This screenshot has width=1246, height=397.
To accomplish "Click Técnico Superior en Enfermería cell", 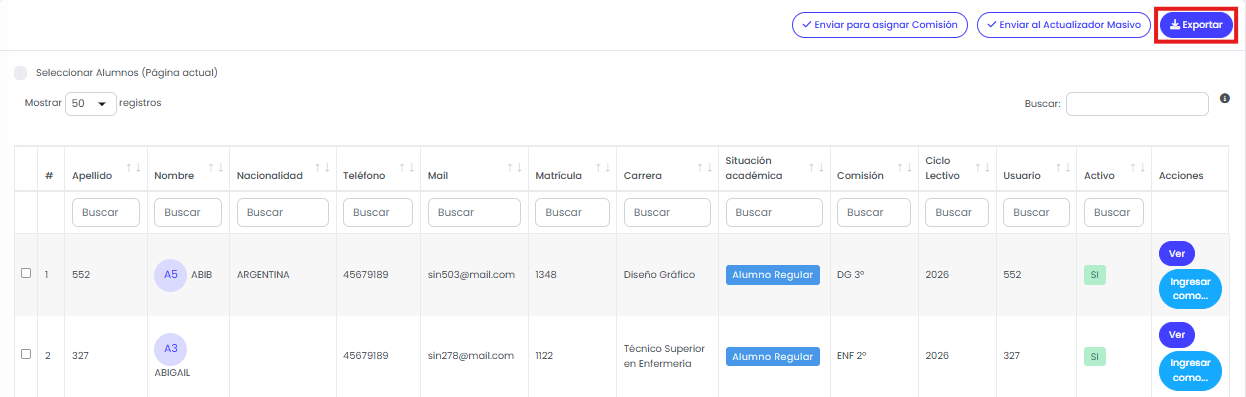I will coord(664,356).
